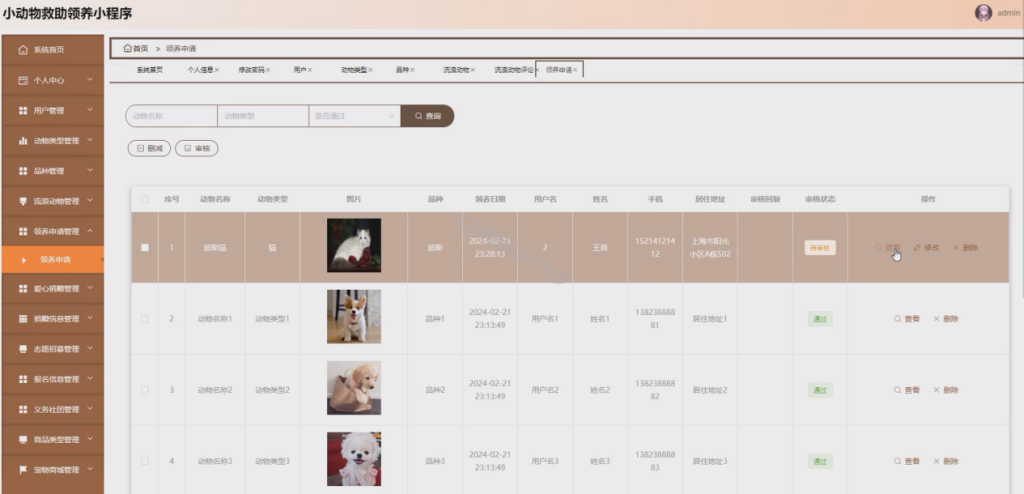Switch to the 系统首页 tab

[x=150, y=70]
